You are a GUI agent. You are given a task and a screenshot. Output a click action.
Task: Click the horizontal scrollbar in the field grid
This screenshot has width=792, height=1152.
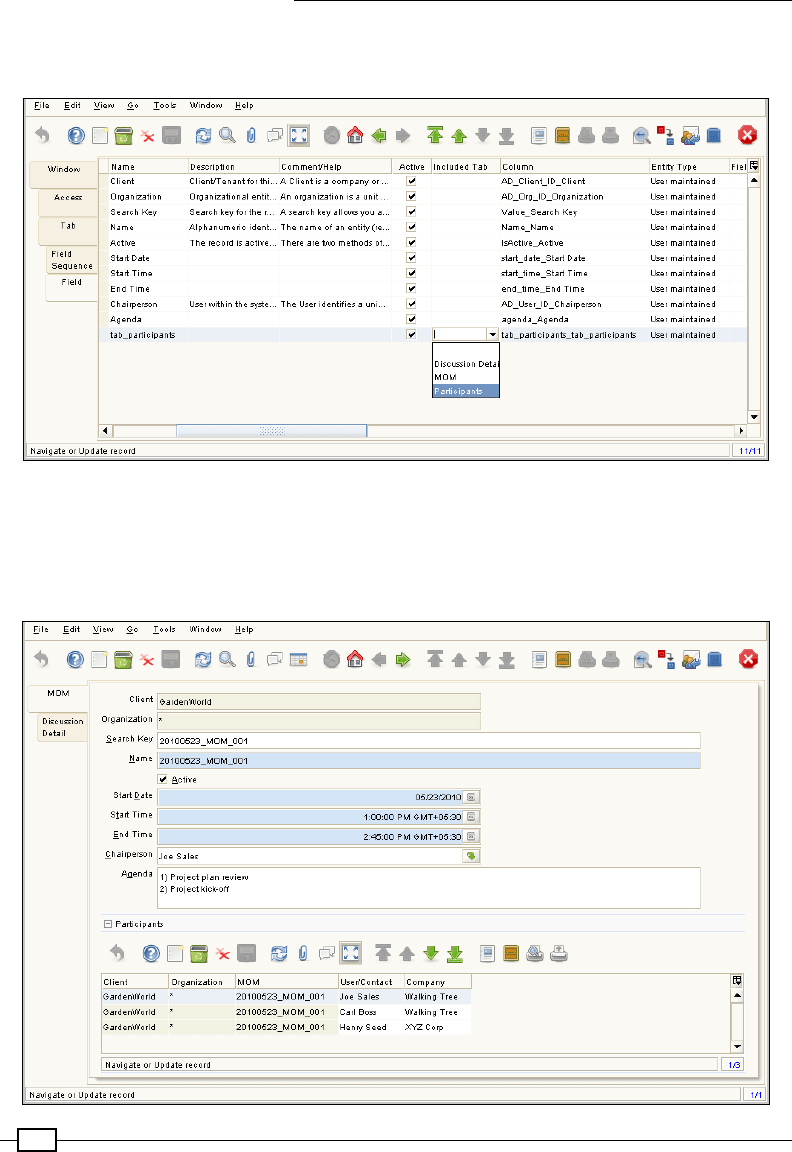271,431
